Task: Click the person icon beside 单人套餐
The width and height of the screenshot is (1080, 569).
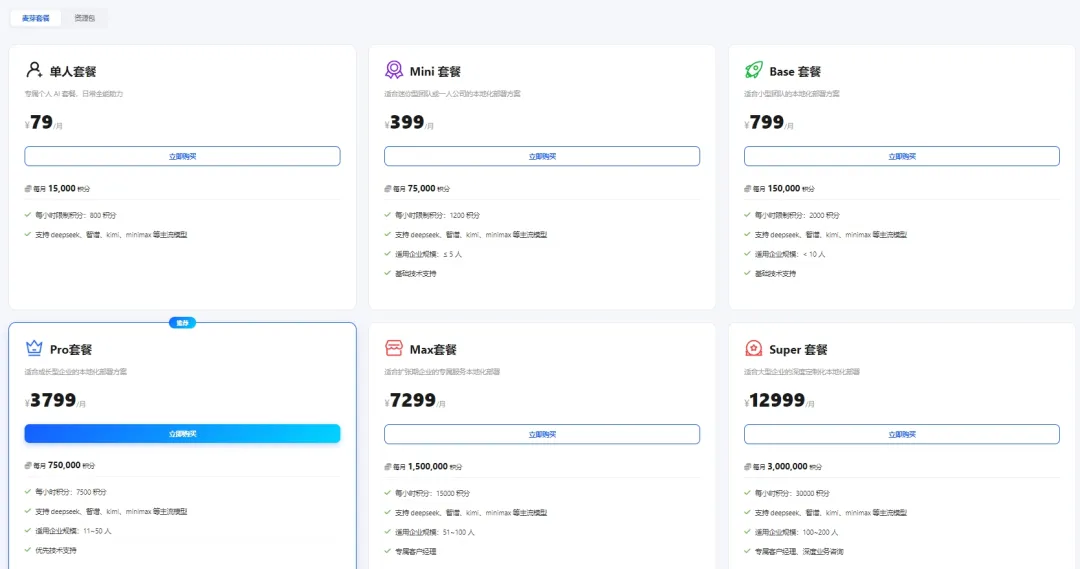Action: 34,70
